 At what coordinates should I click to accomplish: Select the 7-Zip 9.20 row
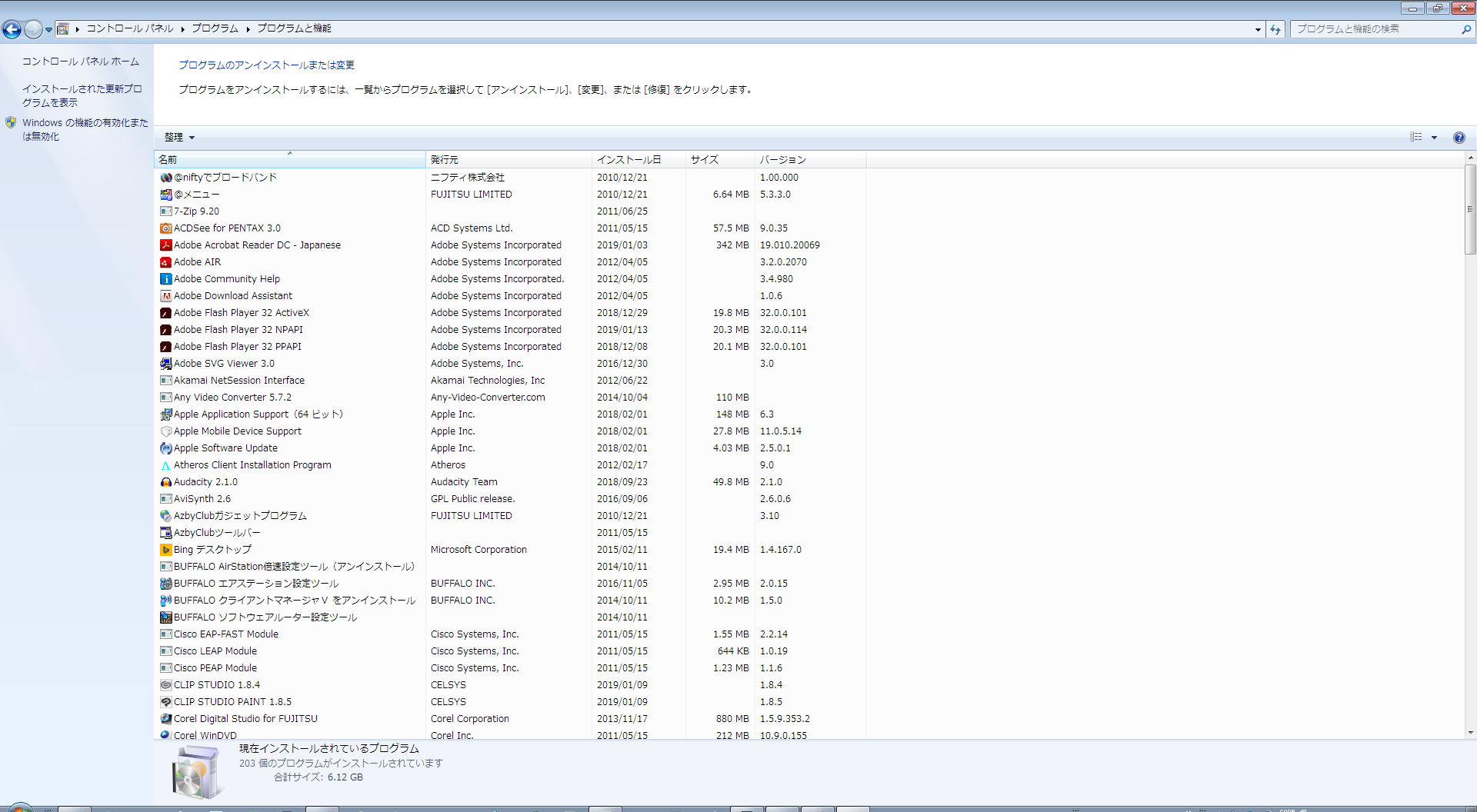pos(510,211)
